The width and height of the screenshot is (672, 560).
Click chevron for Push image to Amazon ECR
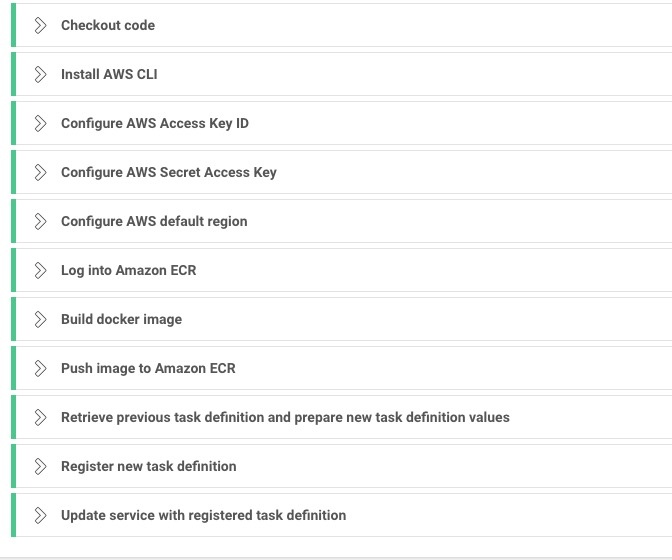coord(40,368)
